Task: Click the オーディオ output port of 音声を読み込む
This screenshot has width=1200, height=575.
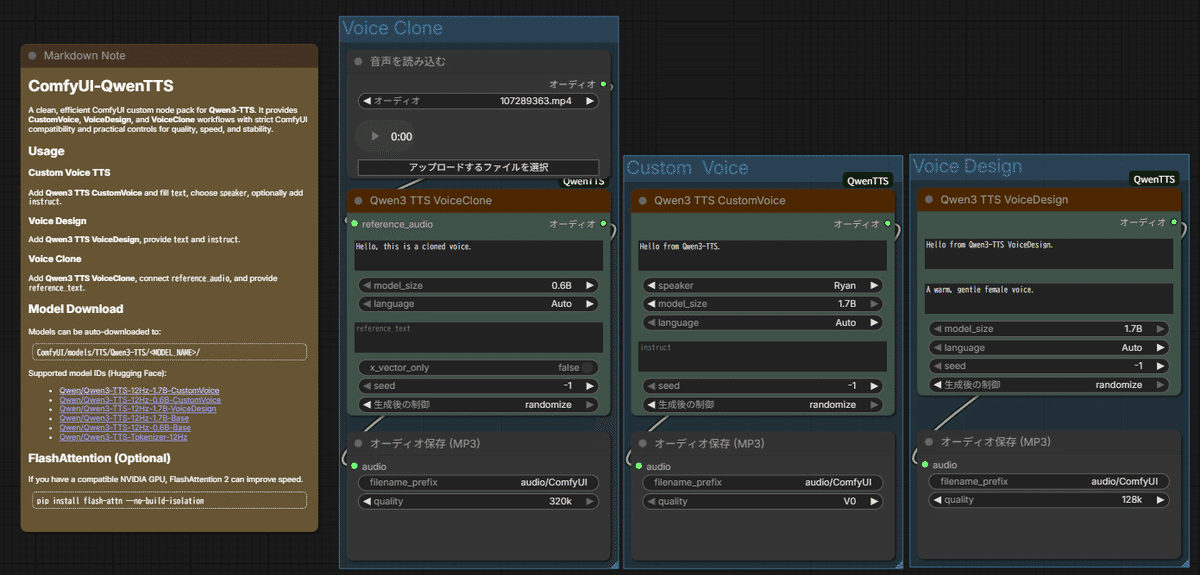Action: point(603,84)
